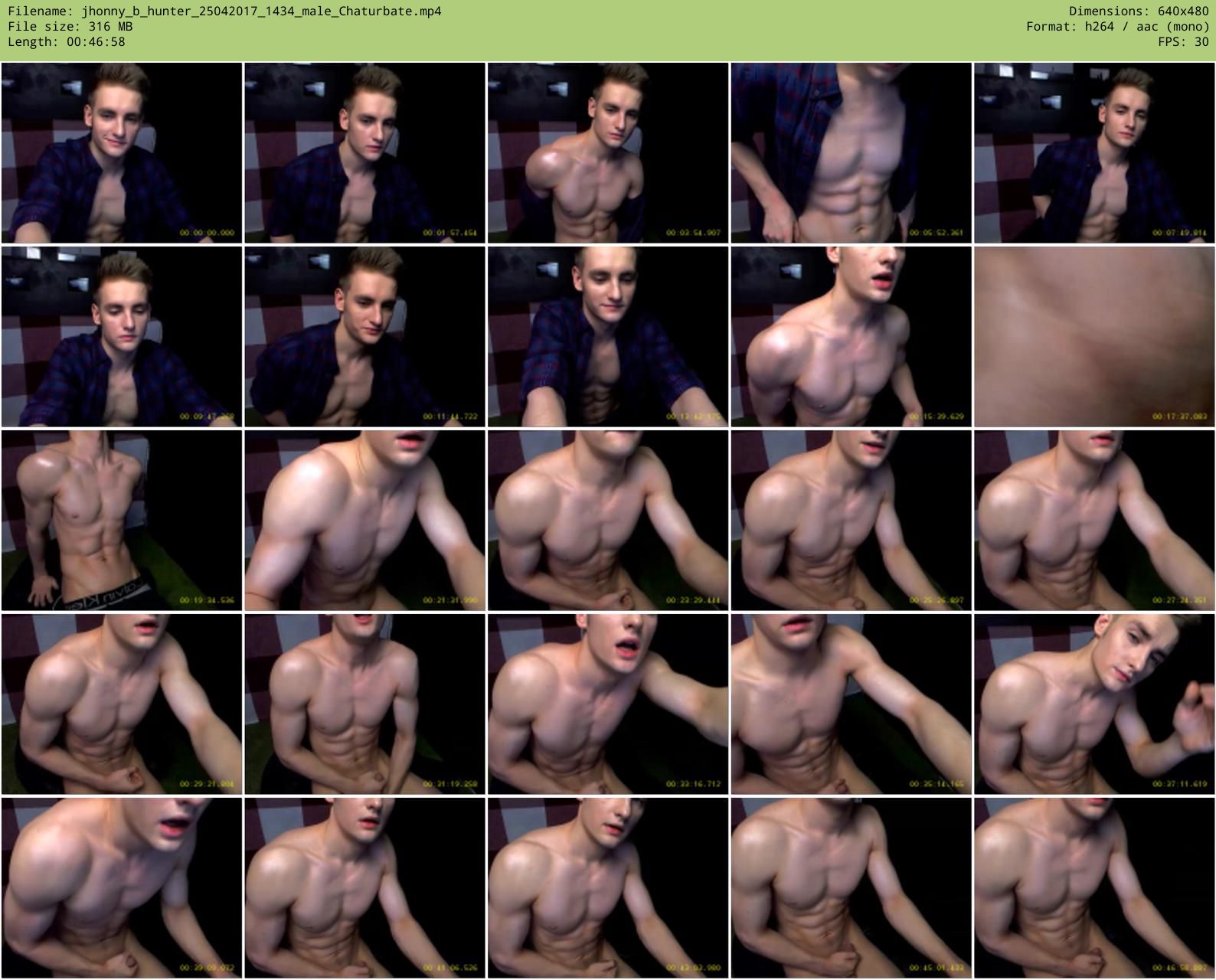
Task: Click the thumbnail timestamped 00:00:00.000
Action: 122,152
